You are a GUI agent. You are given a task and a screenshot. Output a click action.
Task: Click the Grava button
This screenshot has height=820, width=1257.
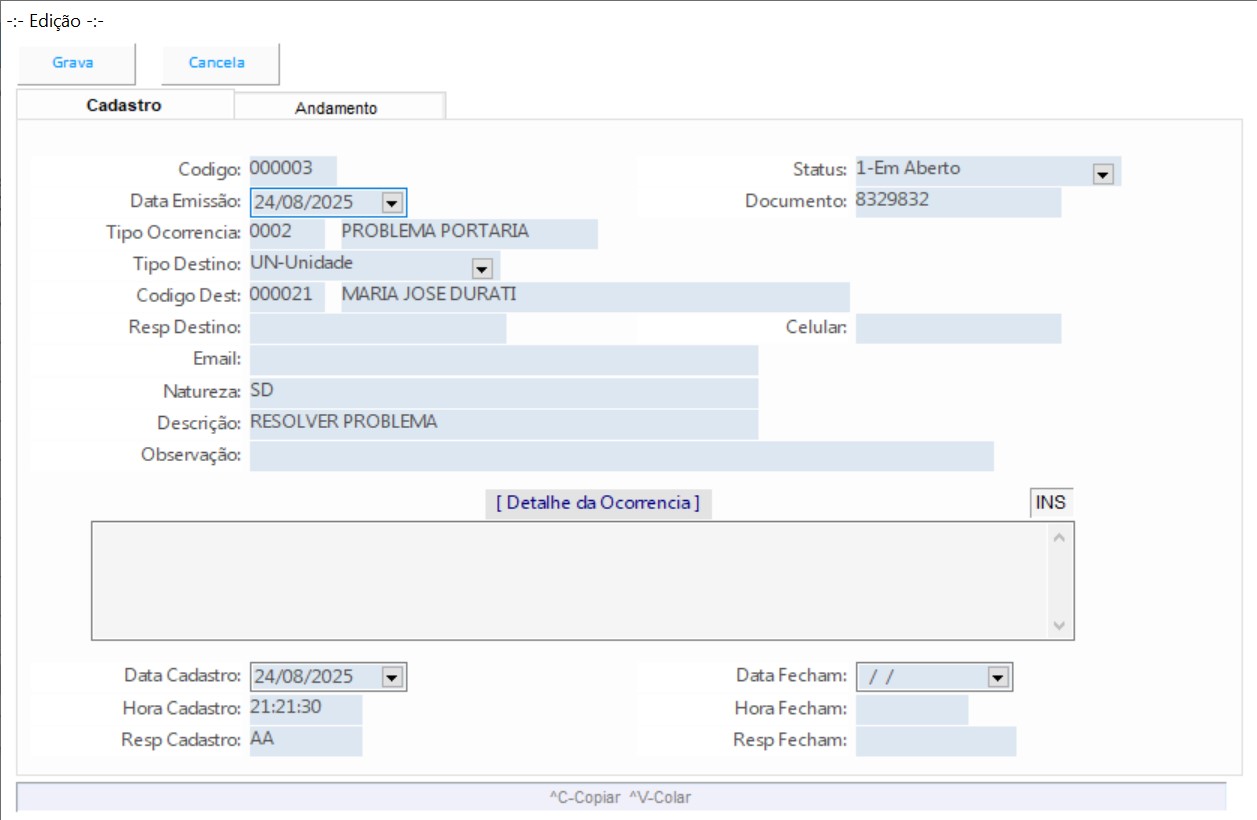[73, 63]
